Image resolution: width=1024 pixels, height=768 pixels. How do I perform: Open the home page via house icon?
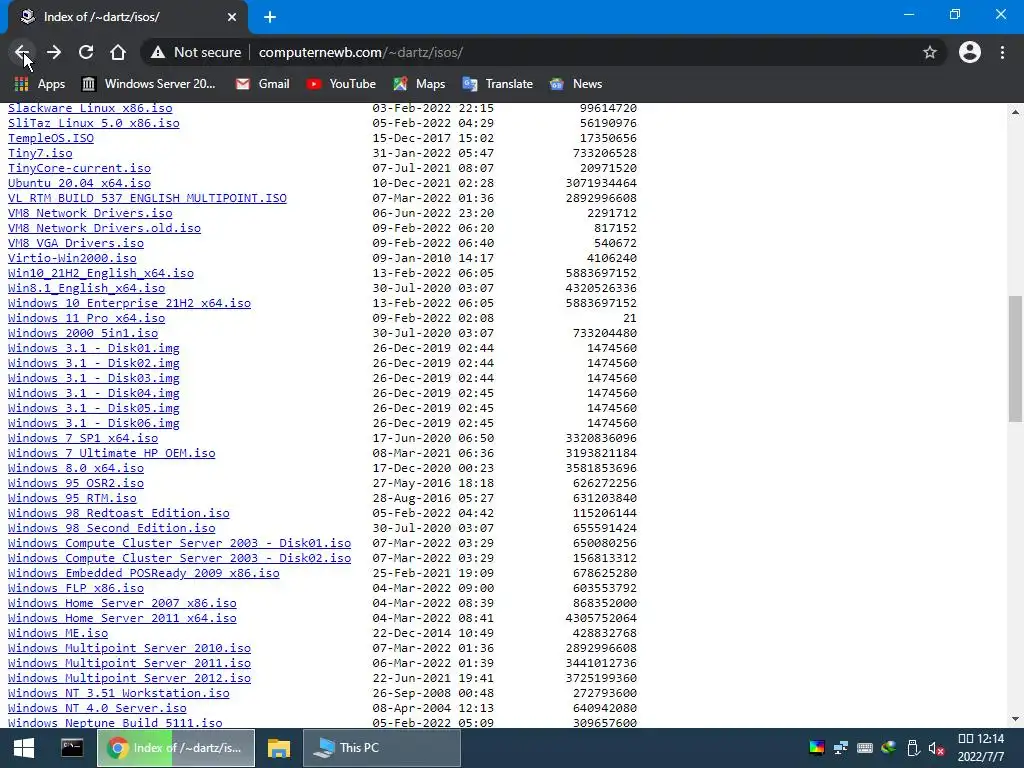click(x=118, y=52)
